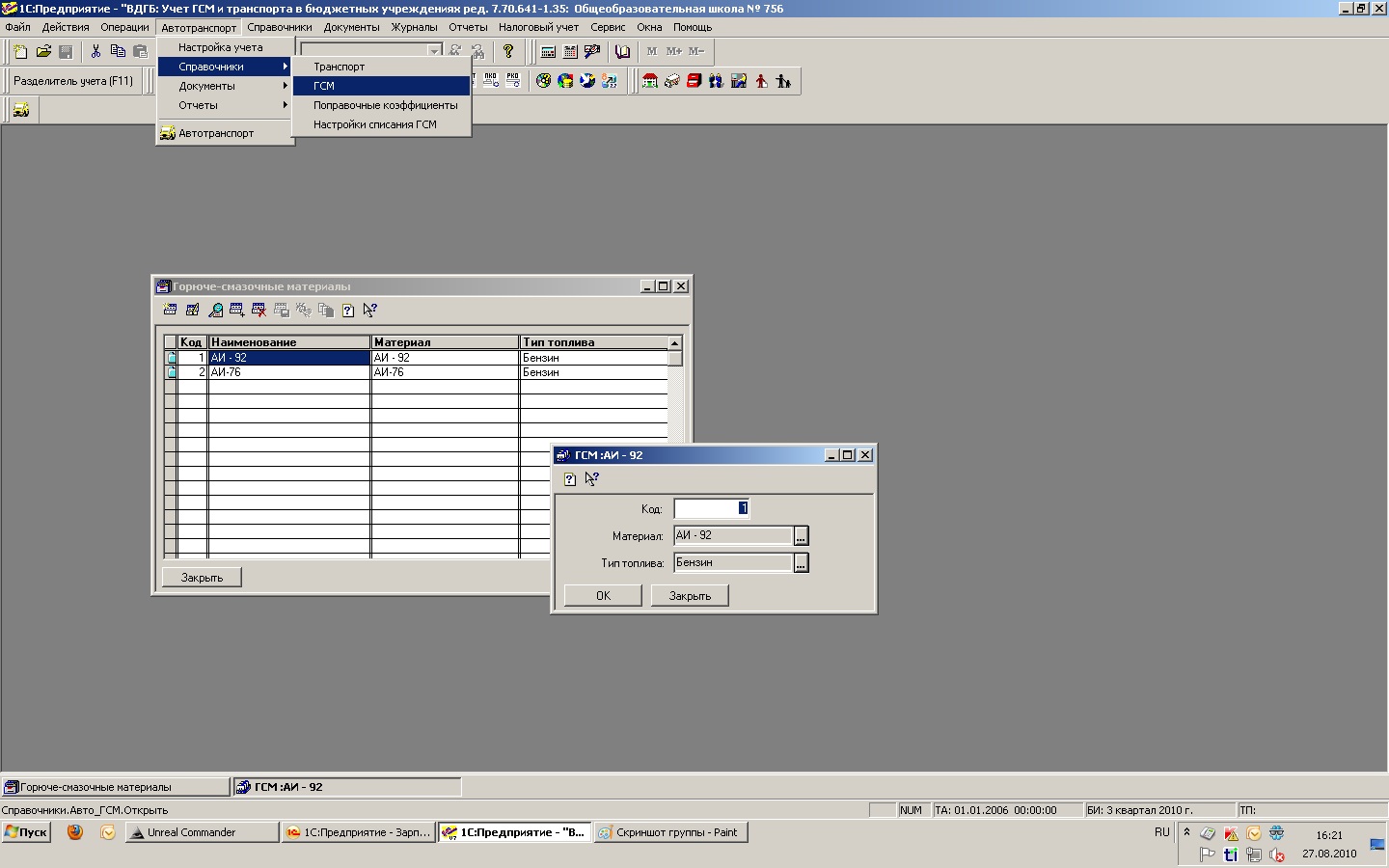The image size is (1389, 868).
Task: Select Транспорт in Справочники submenu
Action: point(382,67)
